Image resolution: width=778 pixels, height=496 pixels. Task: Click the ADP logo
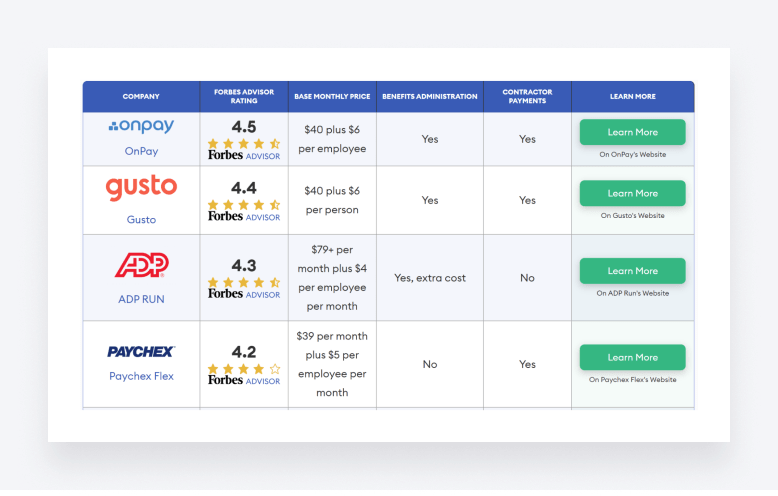pyautogui.click(x=141, y=265)
